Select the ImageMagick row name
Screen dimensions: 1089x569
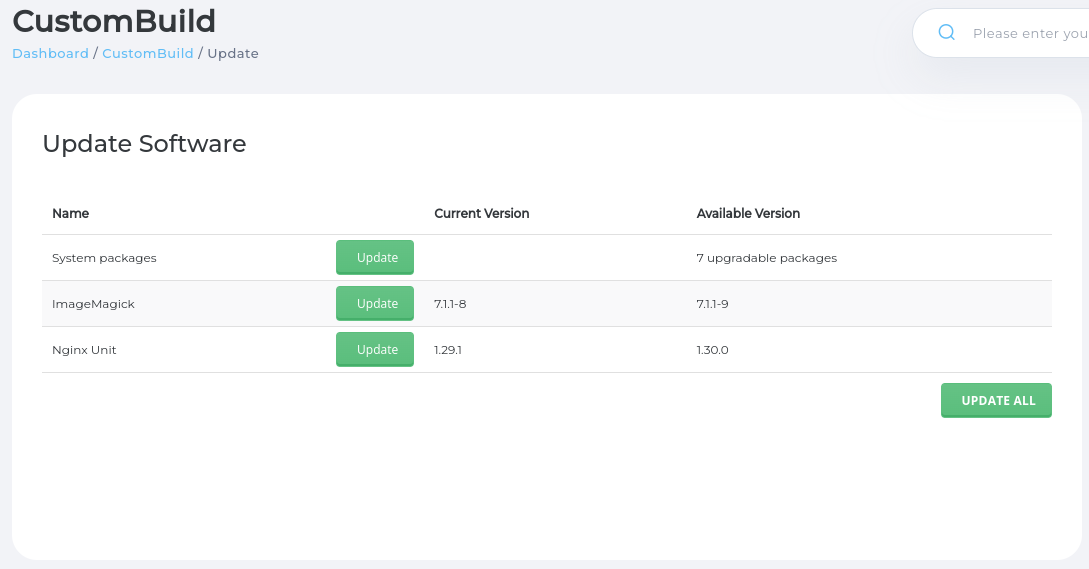pyautogui.click(x=93, y=304)
